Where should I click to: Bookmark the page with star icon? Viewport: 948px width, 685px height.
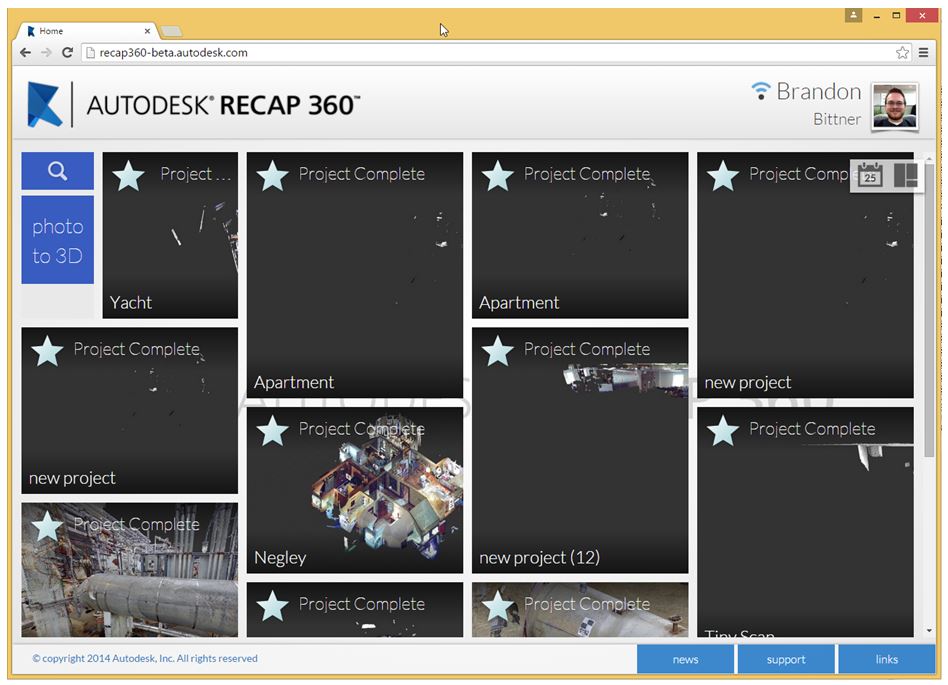coord(902,53)
